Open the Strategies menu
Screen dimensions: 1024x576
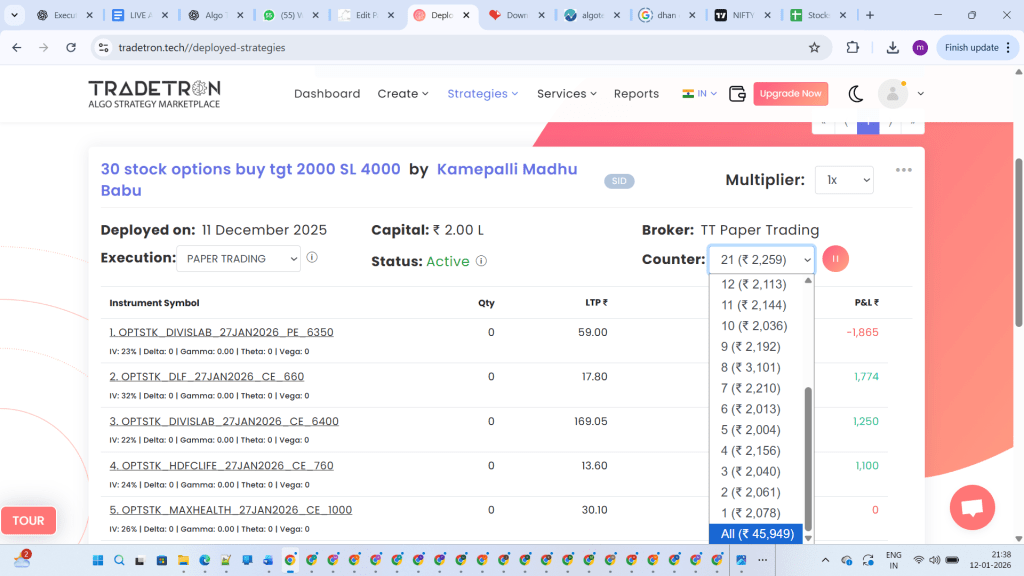(482, 94)
